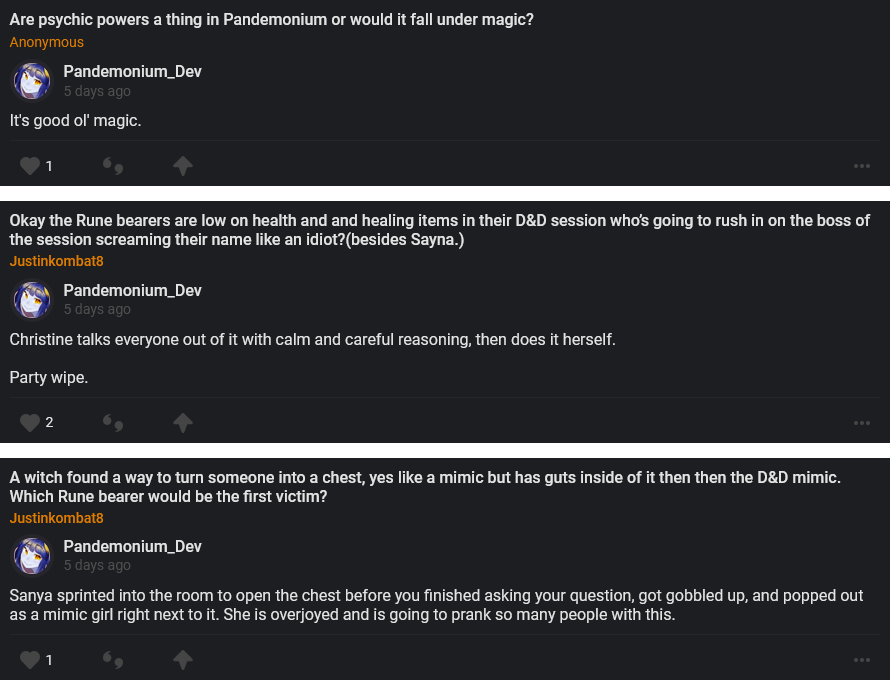Open Justinkombat8 profile on witch chest question
Image resolution: width=890 pixels, height=680 pixels.
[x=56, y=518]
